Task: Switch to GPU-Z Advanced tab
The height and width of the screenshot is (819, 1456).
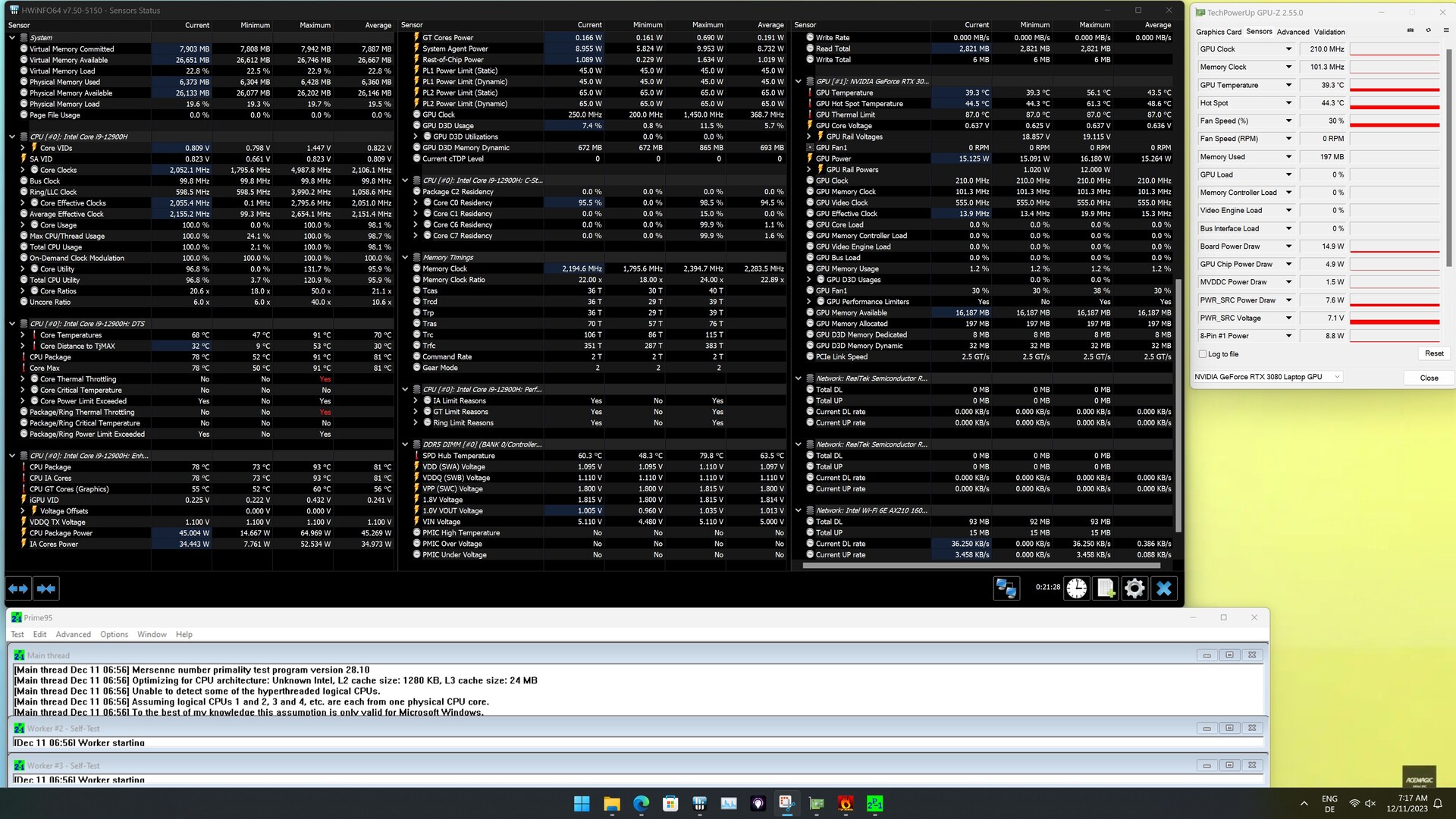Action: pyautogui.click(x=1293, y=32)
